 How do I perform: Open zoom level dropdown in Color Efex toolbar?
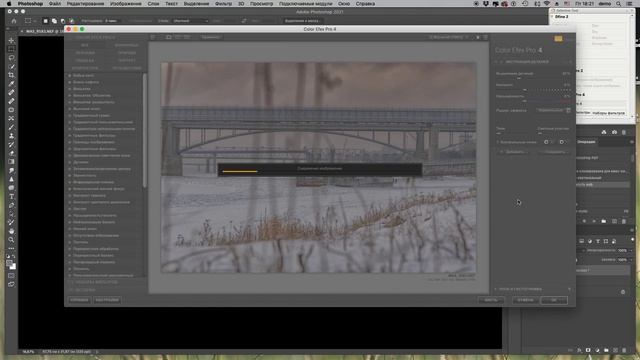click(x=448, y=37)
